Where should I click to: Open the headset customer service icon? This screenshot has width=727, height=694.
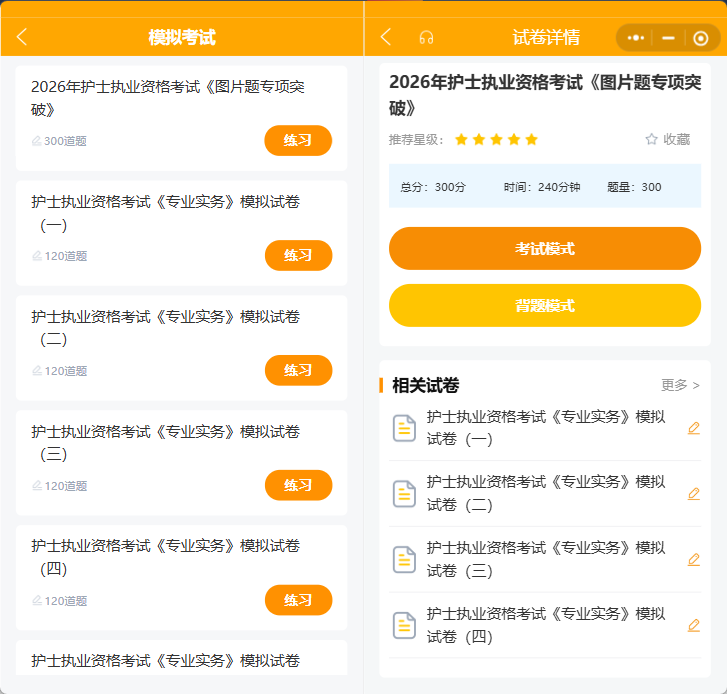[x=426, y=38]
